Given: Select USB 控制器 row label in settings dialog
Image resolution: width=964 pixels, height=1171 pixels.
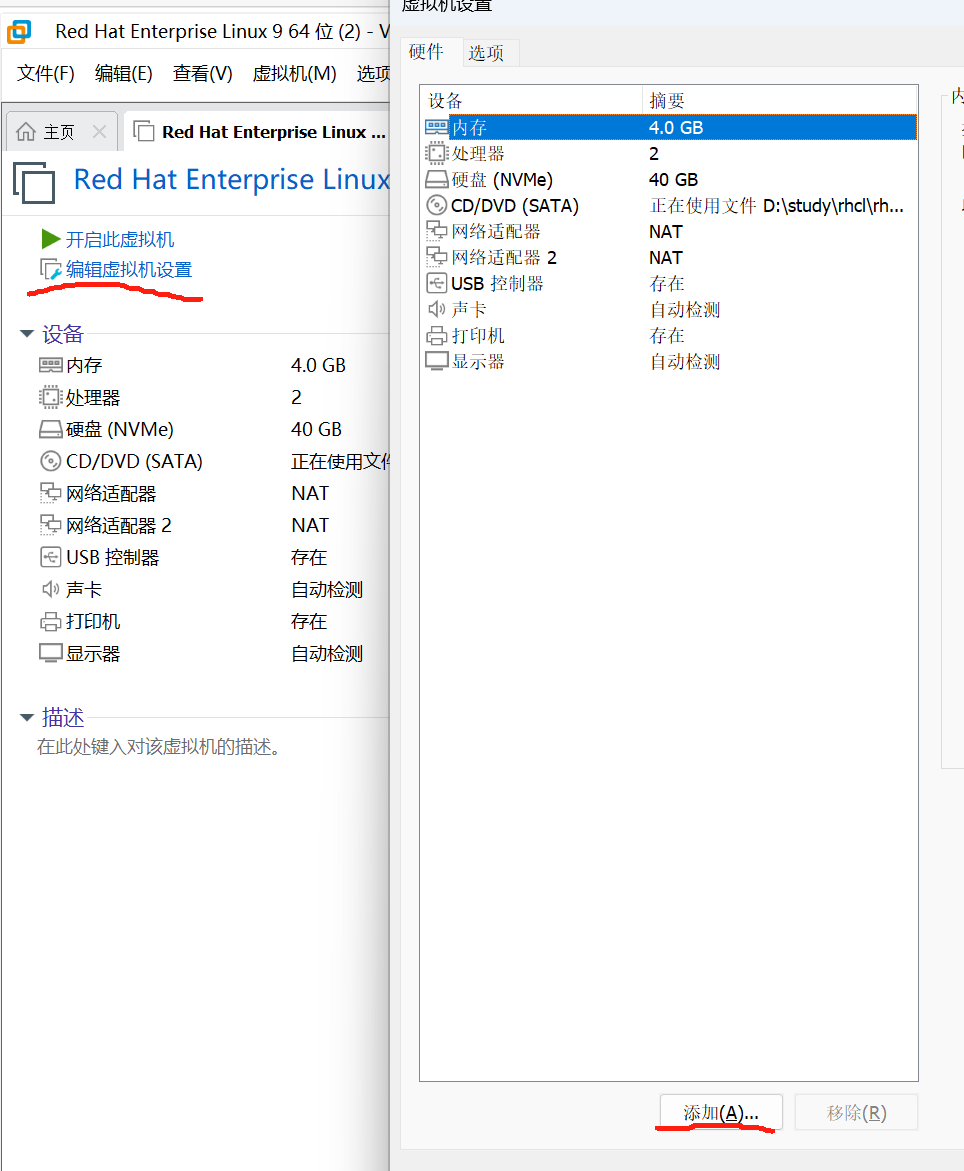Looking at the screenshot, I should (x=497, y=284).
